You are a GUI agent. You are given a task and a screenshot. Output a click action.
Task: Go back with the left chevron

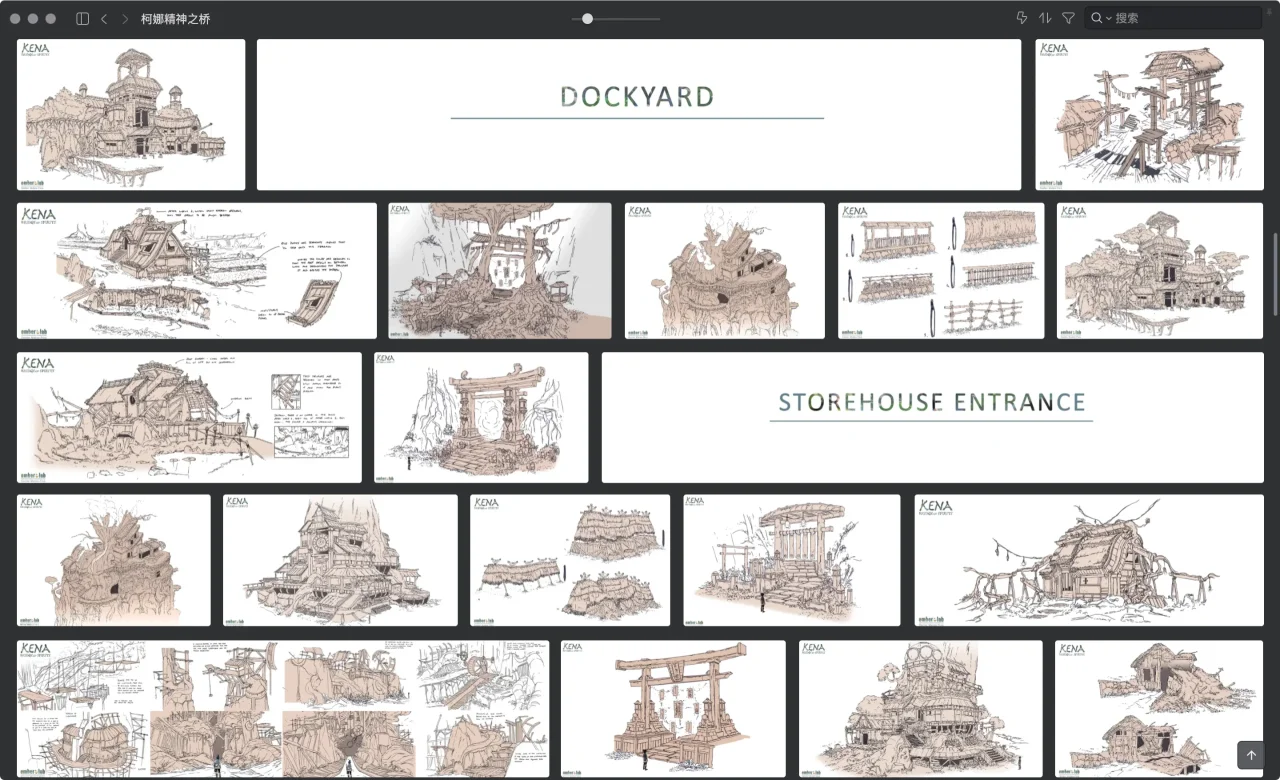[x=104, y=19]
